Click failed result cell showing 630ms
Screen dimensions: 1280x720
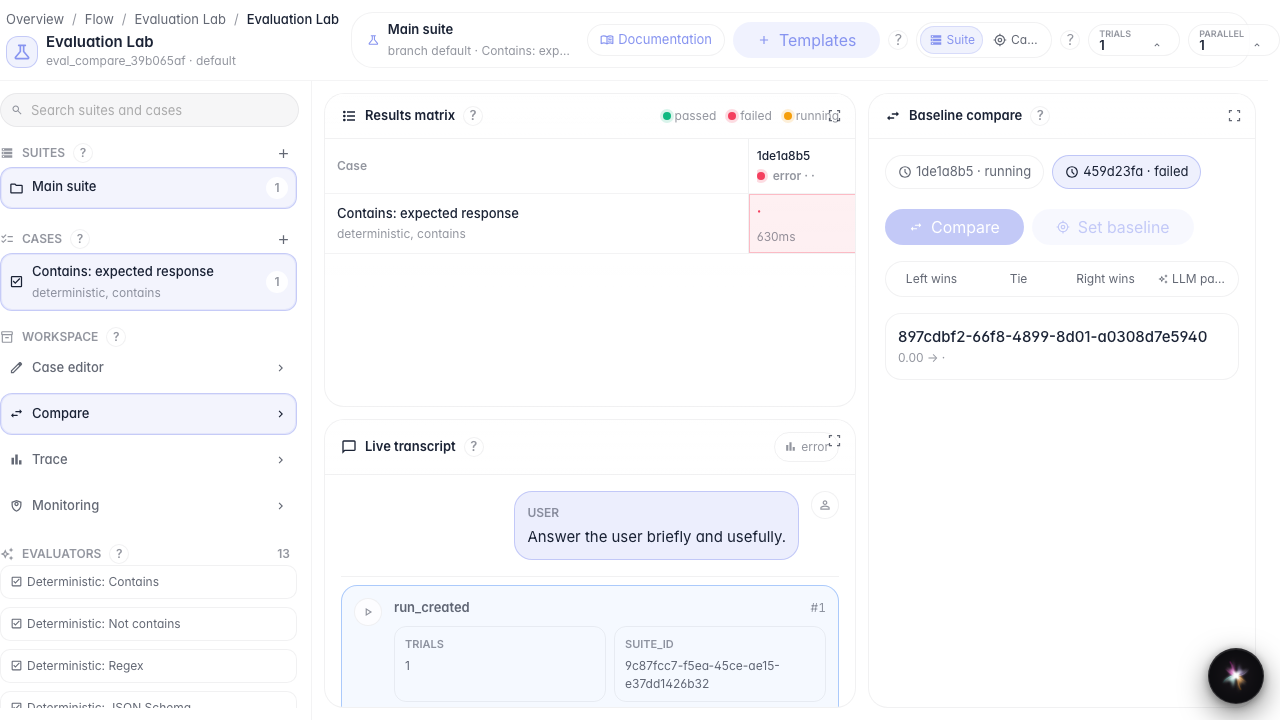coord(802,223)
